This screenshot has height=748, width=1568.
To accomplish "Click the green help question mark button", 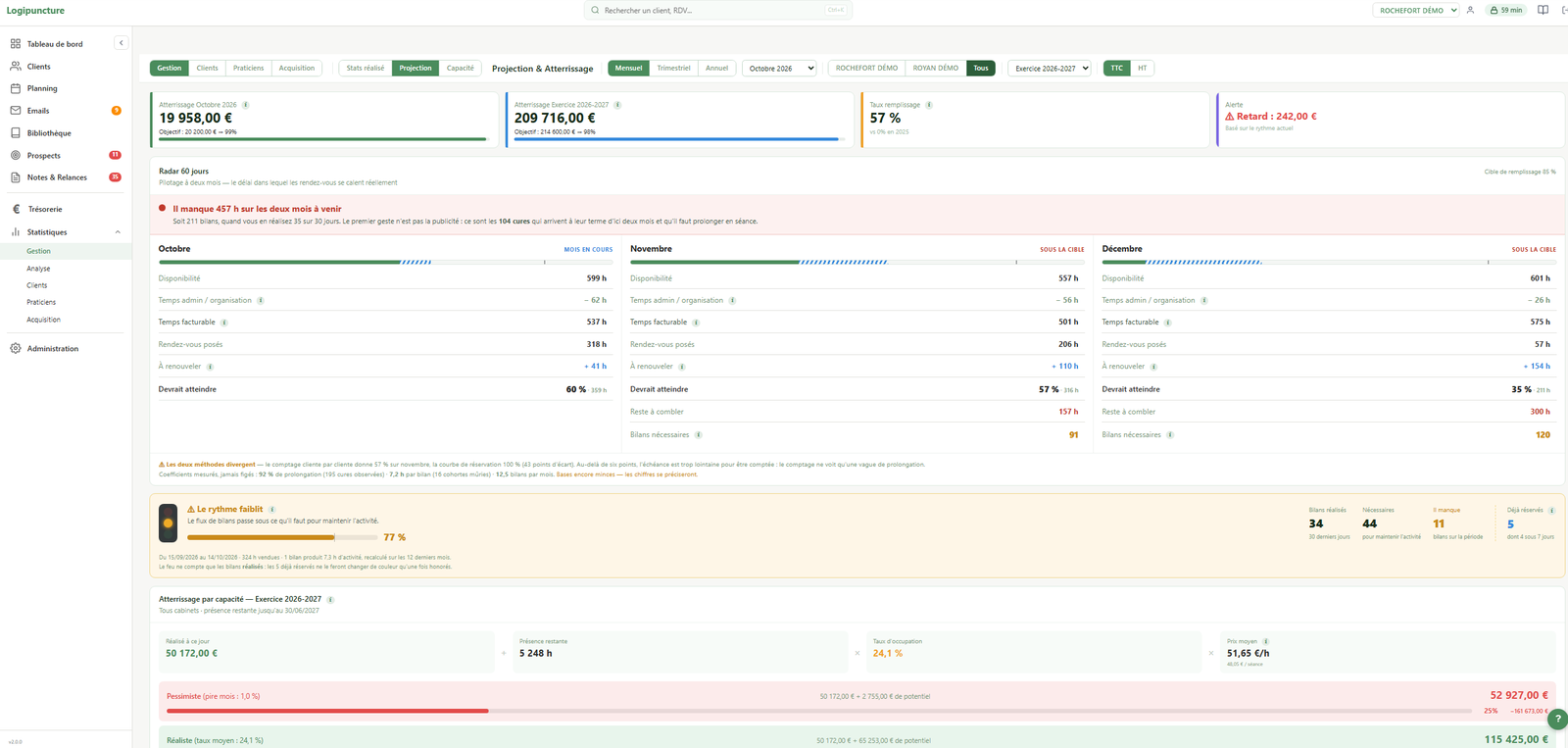I will click(1557, 719).
